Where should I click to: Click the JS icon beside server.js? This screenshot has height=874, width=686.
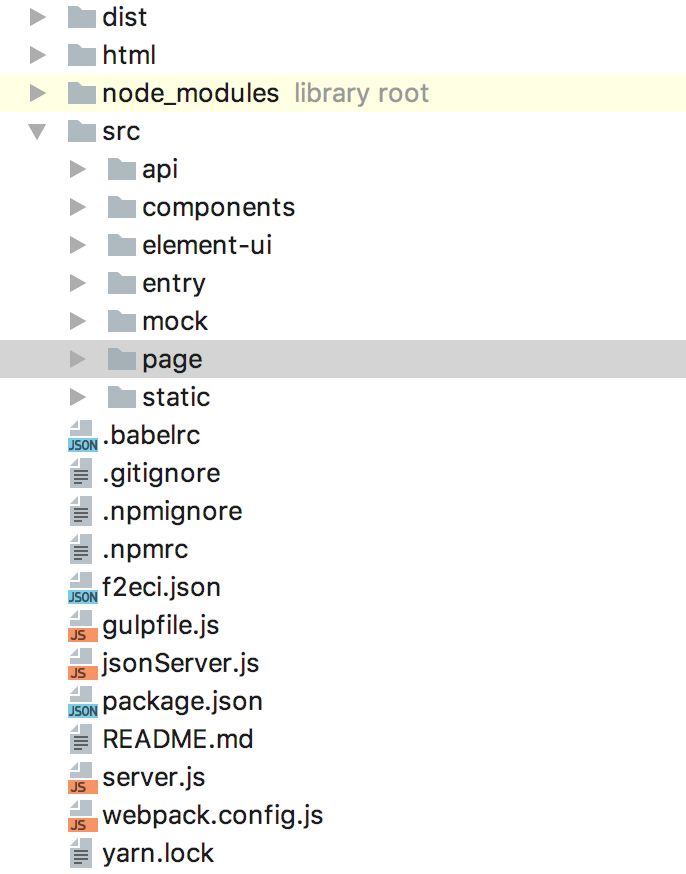tap(82, 778)
